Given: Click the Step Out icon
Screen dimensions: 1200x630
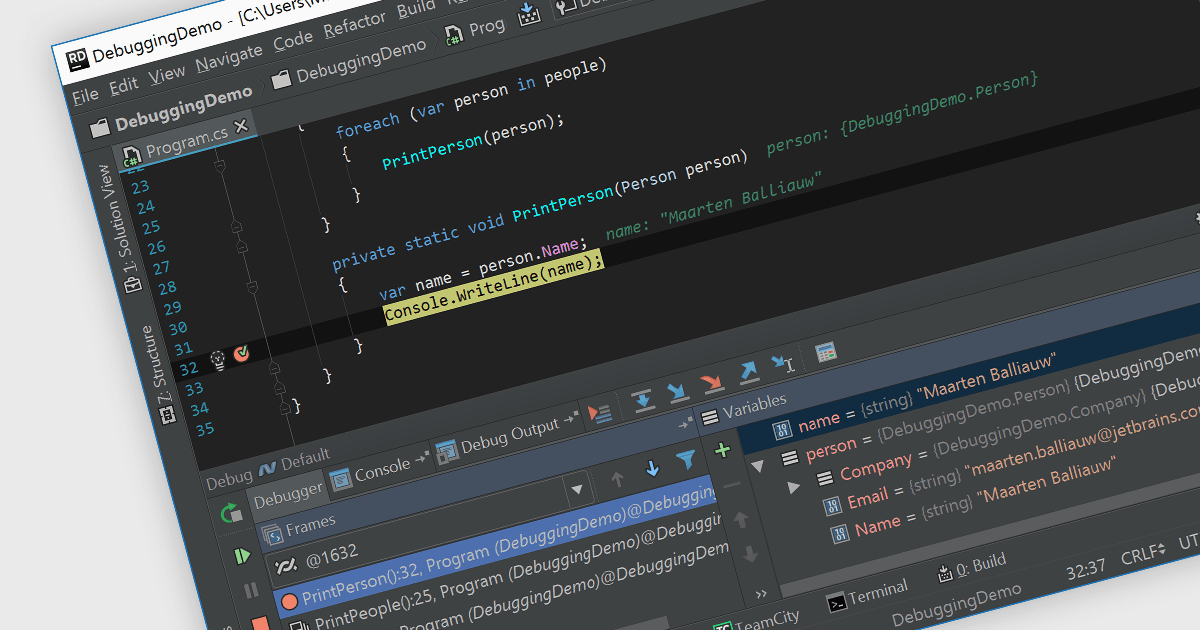Looking at the screenshot, I should click(748, 373).
